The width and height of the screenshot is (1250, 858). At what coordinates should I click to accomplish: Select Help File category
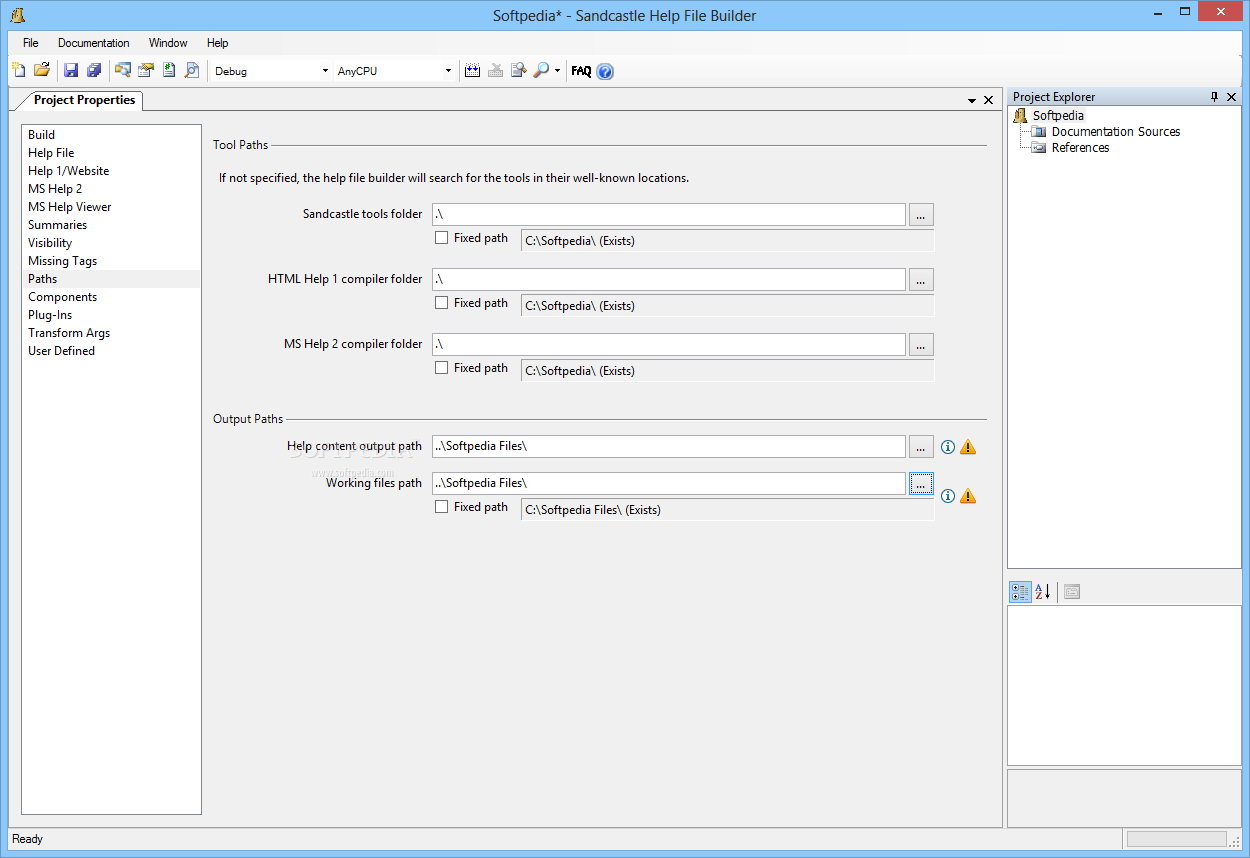click(111, 153)
